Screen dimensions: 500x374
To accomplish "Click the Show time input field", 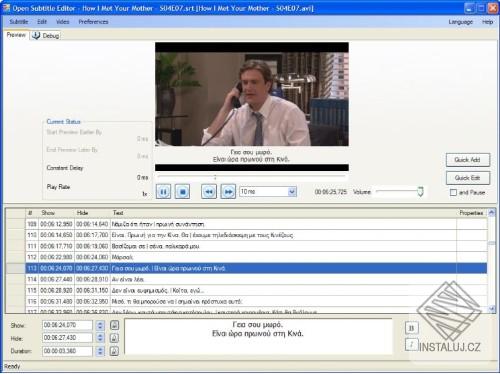I will tap(67, 325).
